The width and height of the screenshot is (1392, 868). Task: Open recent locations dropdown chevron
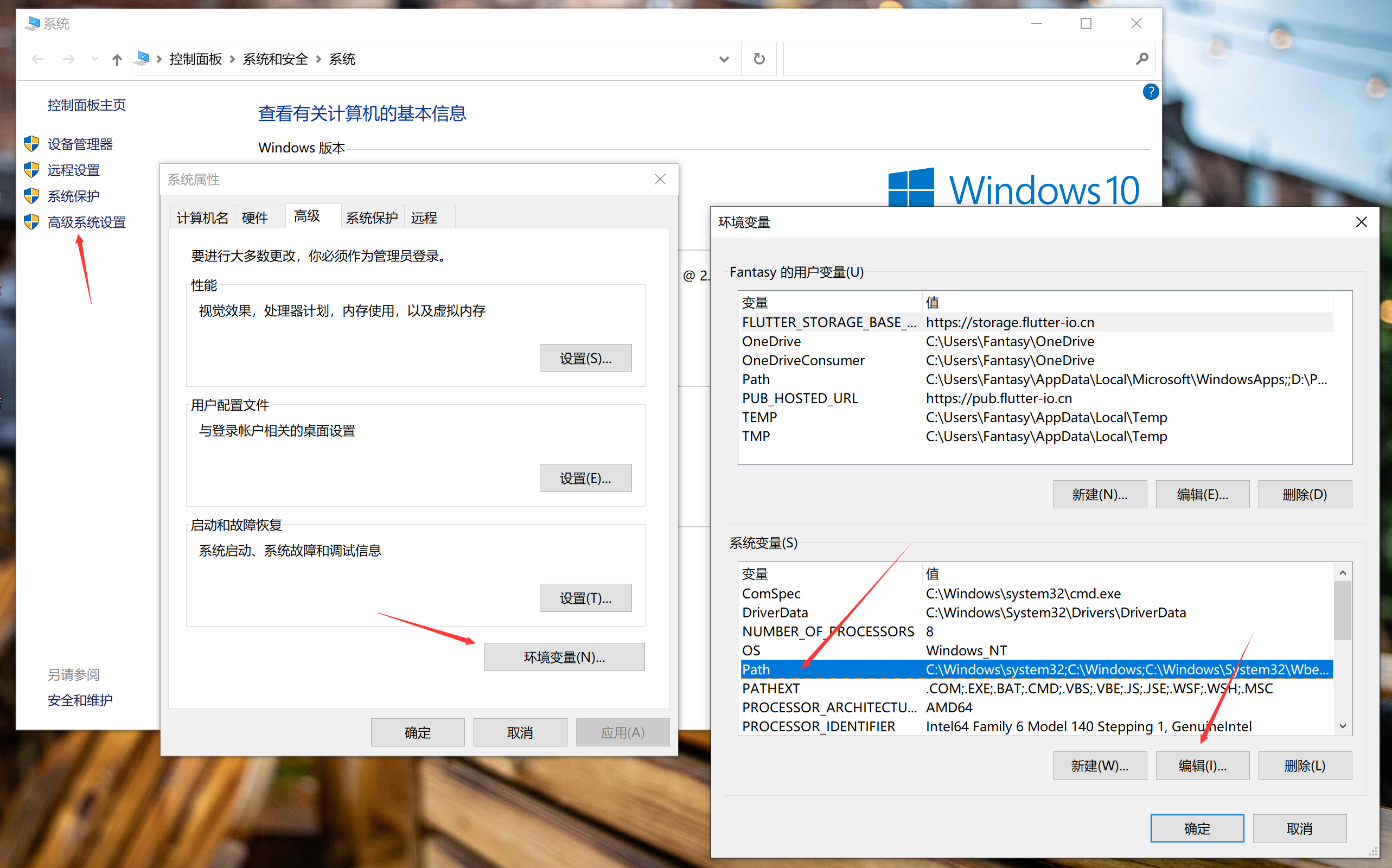[x=95, y=59]
